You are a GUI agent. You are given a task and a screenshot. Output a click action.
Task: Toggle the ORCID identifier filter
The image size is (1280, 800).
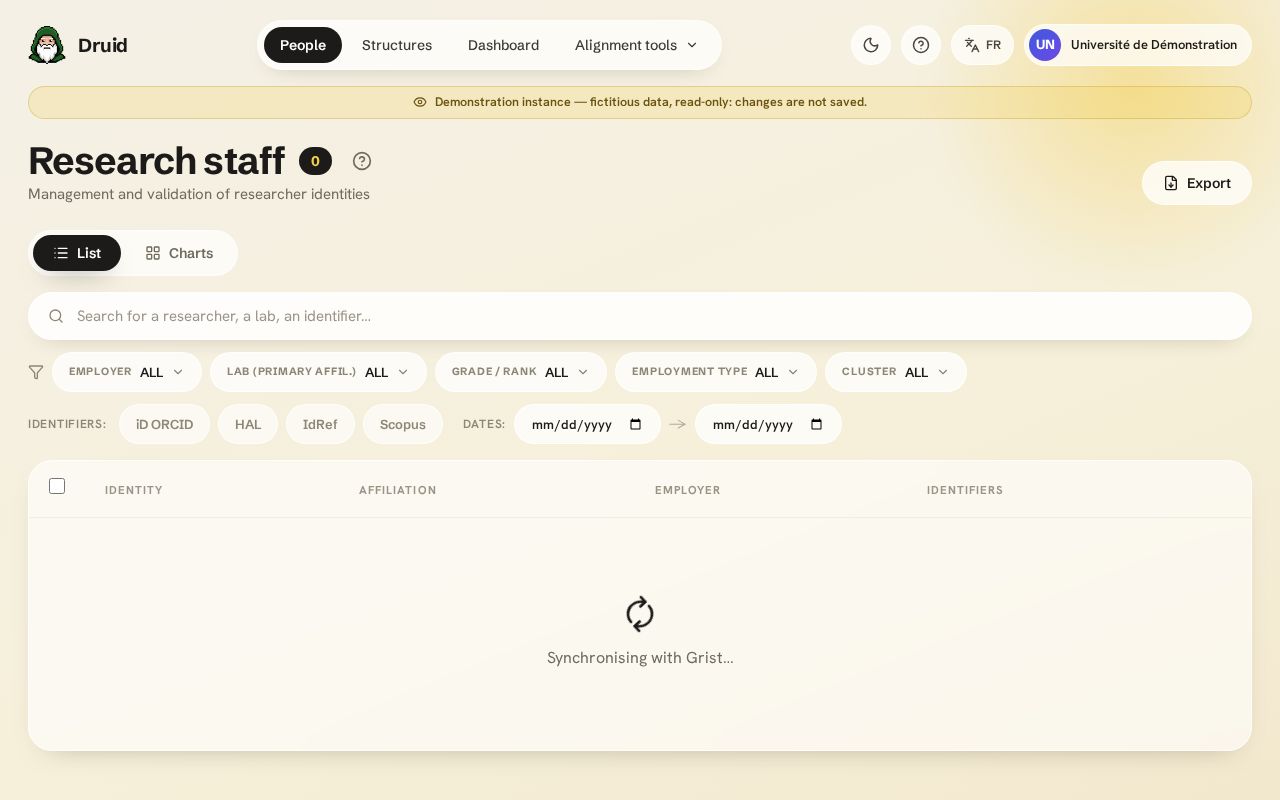pyautogui.click(x=164, y=424)
